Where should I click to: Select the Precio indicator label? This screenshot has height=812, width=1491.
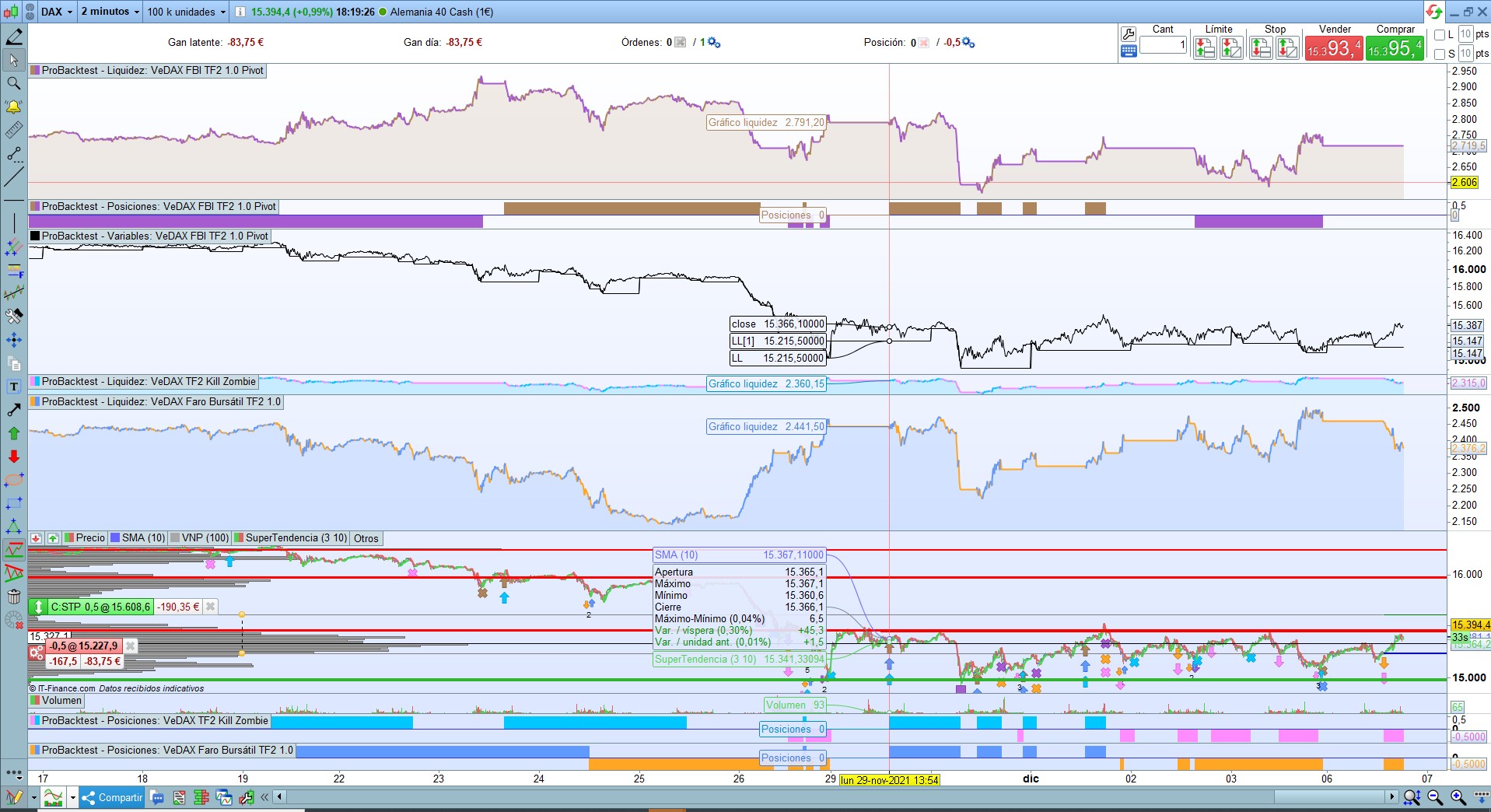coord(85,538)
